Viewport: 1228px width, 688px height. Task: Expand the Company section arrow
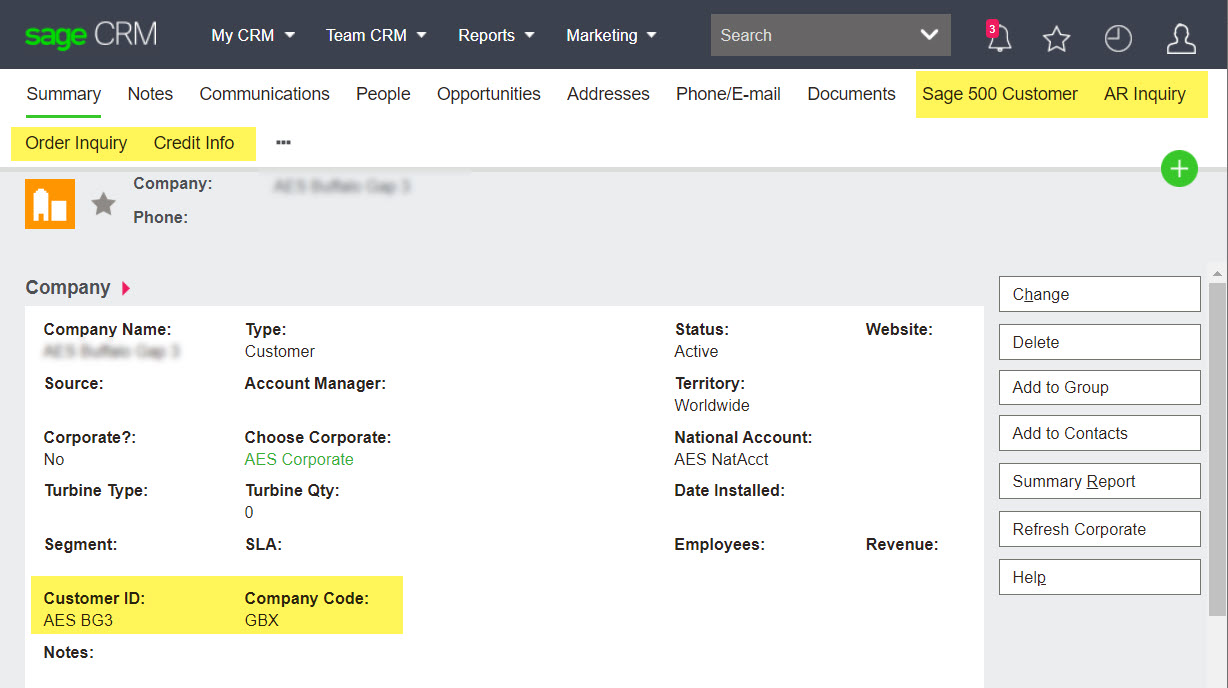pos(125,288)
